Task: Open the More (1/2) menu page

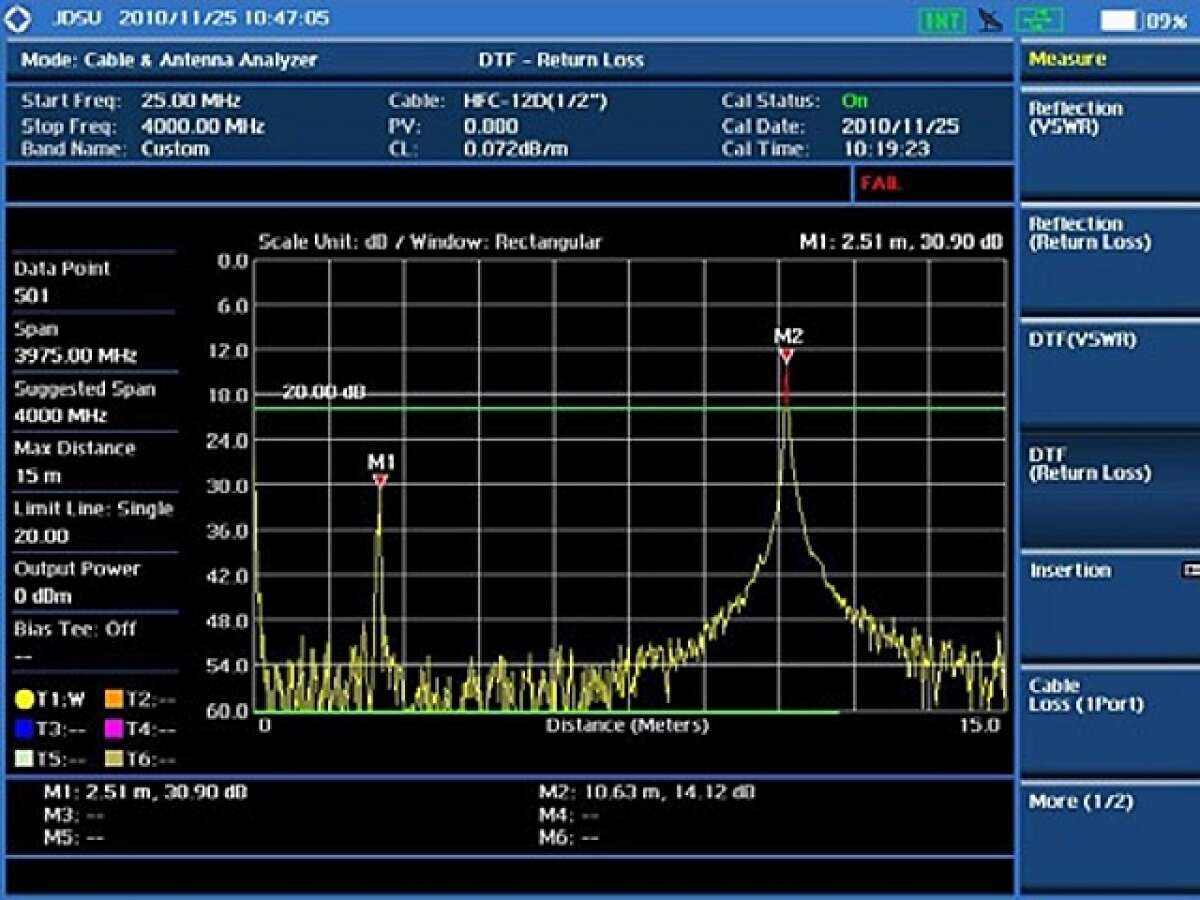Action: coord(1108,838)
